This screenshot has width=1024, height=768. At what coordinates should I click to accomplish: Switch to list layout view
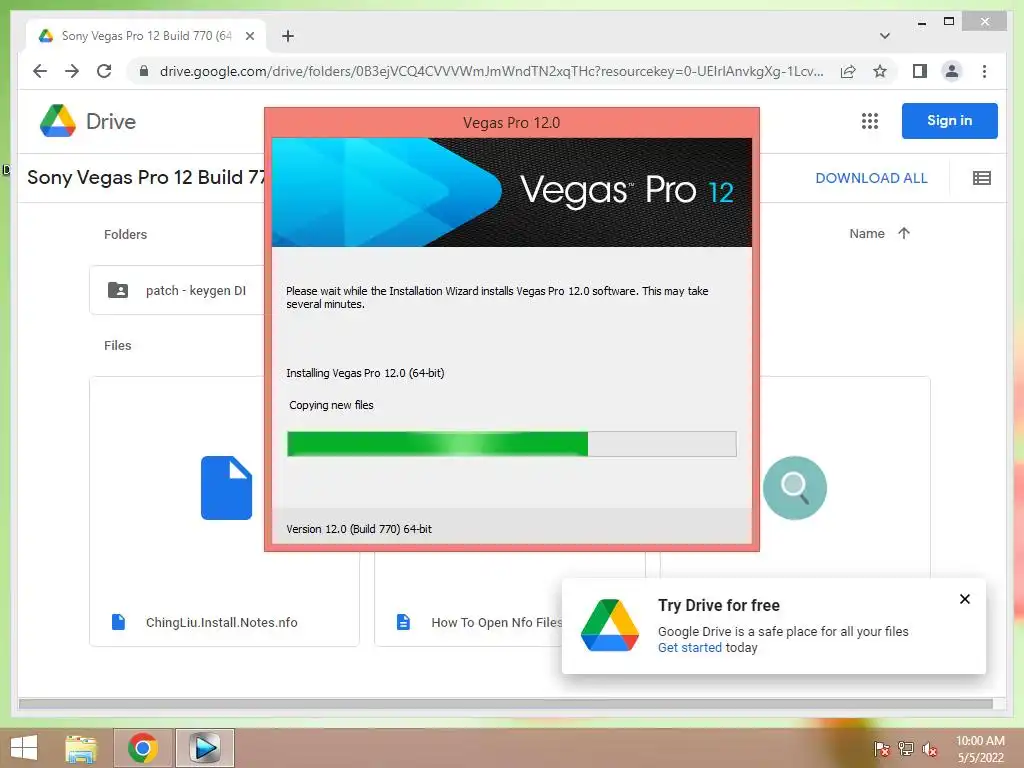982,178
